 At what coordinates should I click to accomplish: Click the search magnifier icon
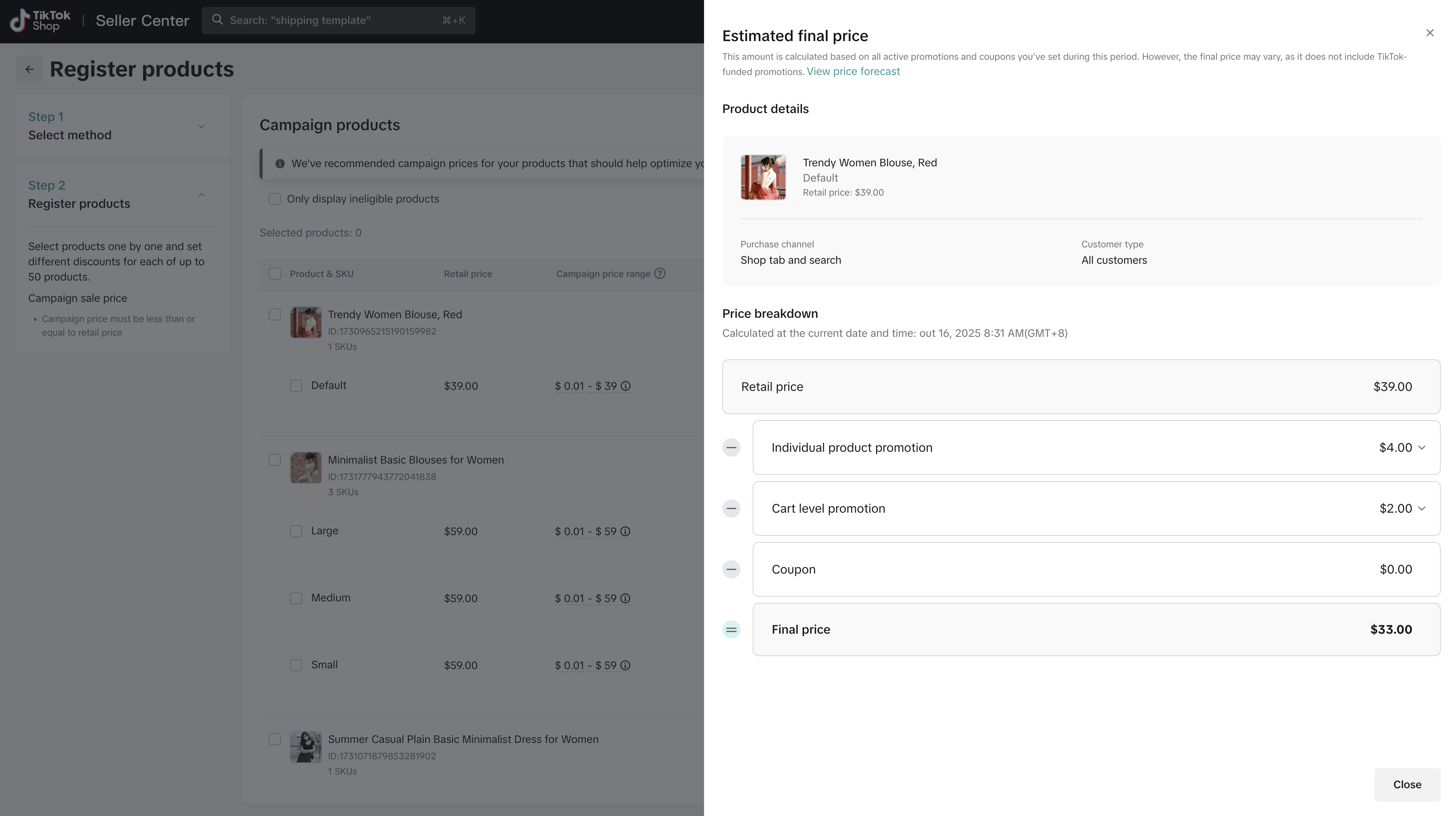(217, 20)
